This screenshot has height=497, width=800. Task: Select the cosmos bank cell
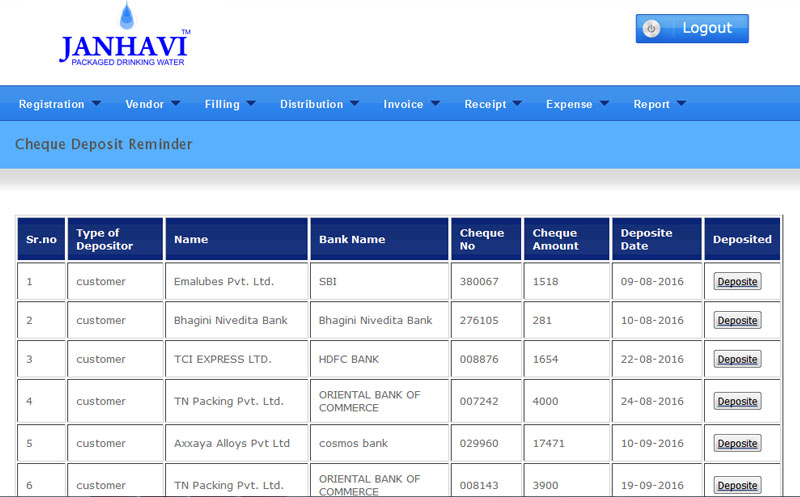379,443
